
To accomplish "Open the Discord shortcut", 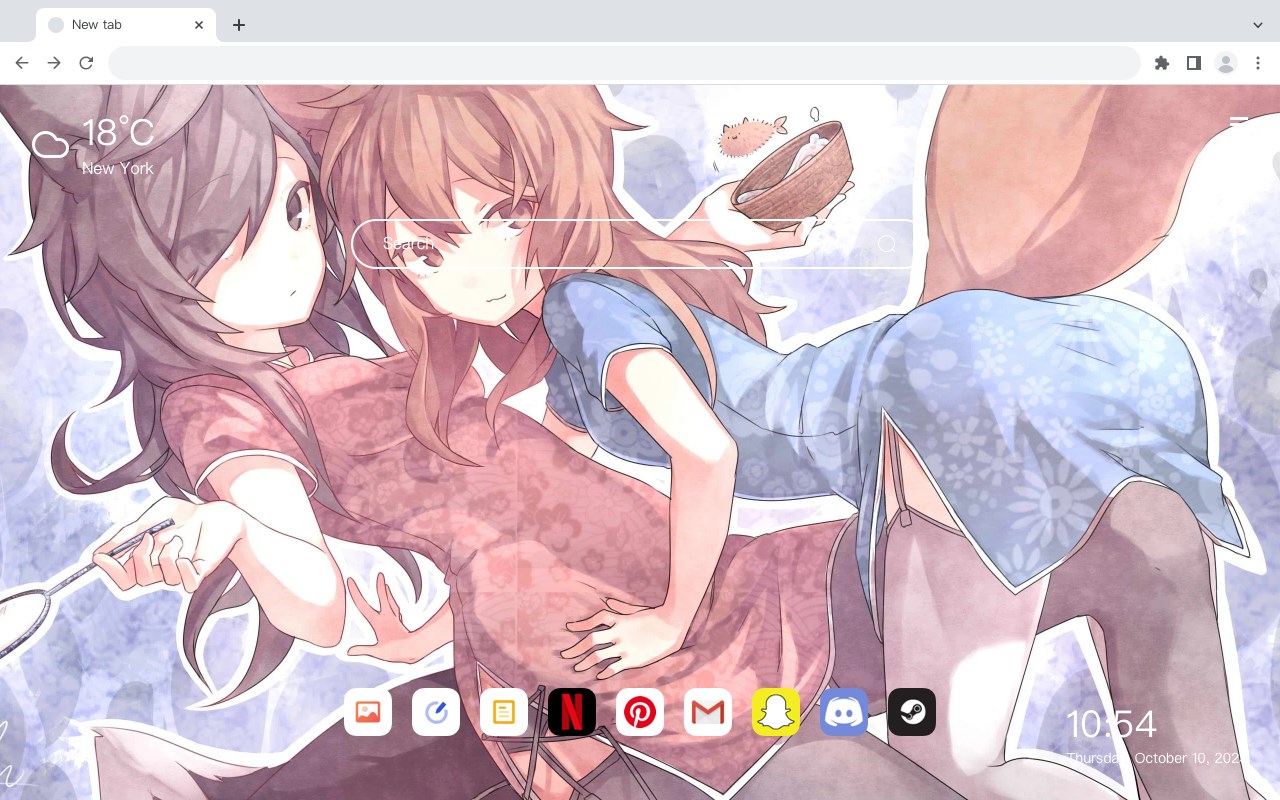I will point(844,712).
